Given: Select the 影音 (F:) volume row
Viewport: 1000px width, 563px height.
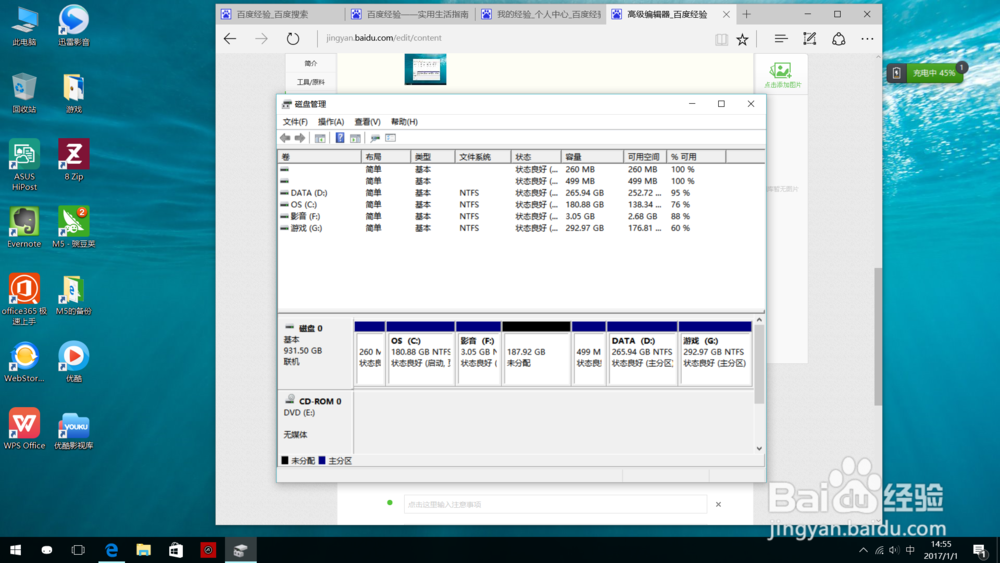Looking at the screenshot, I should click(520, 216).
